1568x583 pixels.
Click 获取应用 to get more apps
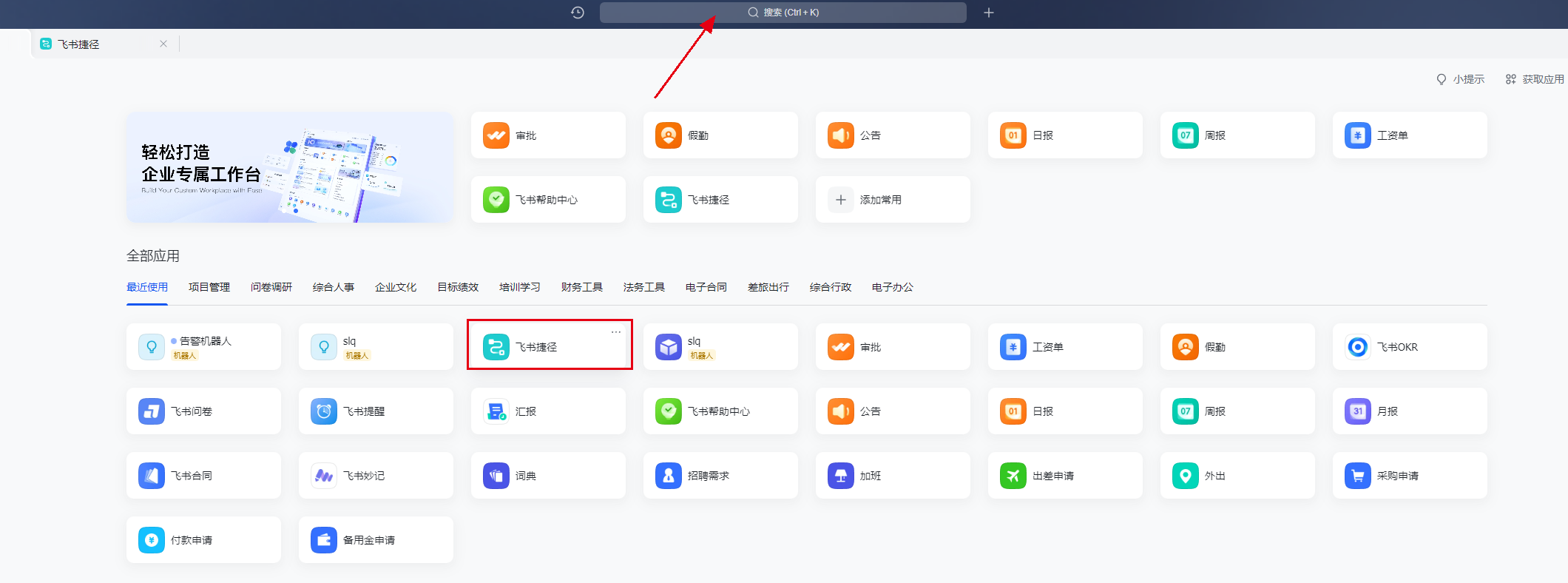click(x=1535, y=79)
